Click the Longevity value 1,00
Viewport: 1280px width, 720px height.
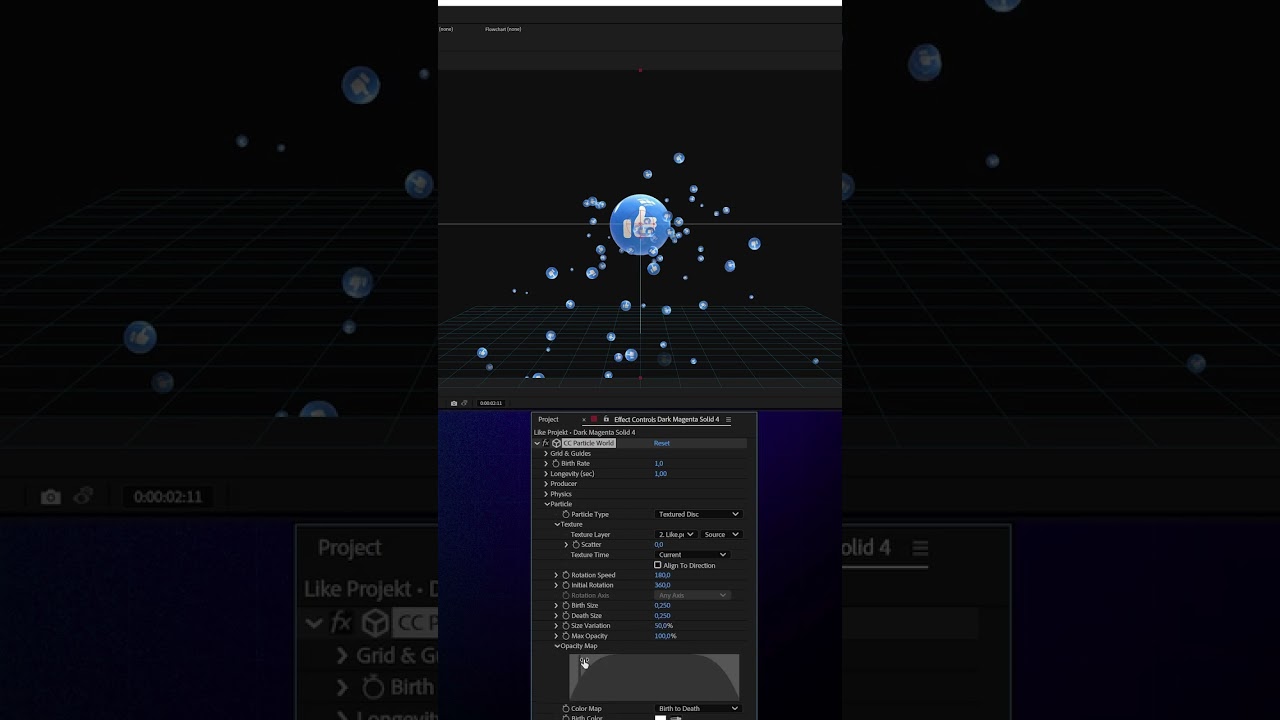[660, 474]
